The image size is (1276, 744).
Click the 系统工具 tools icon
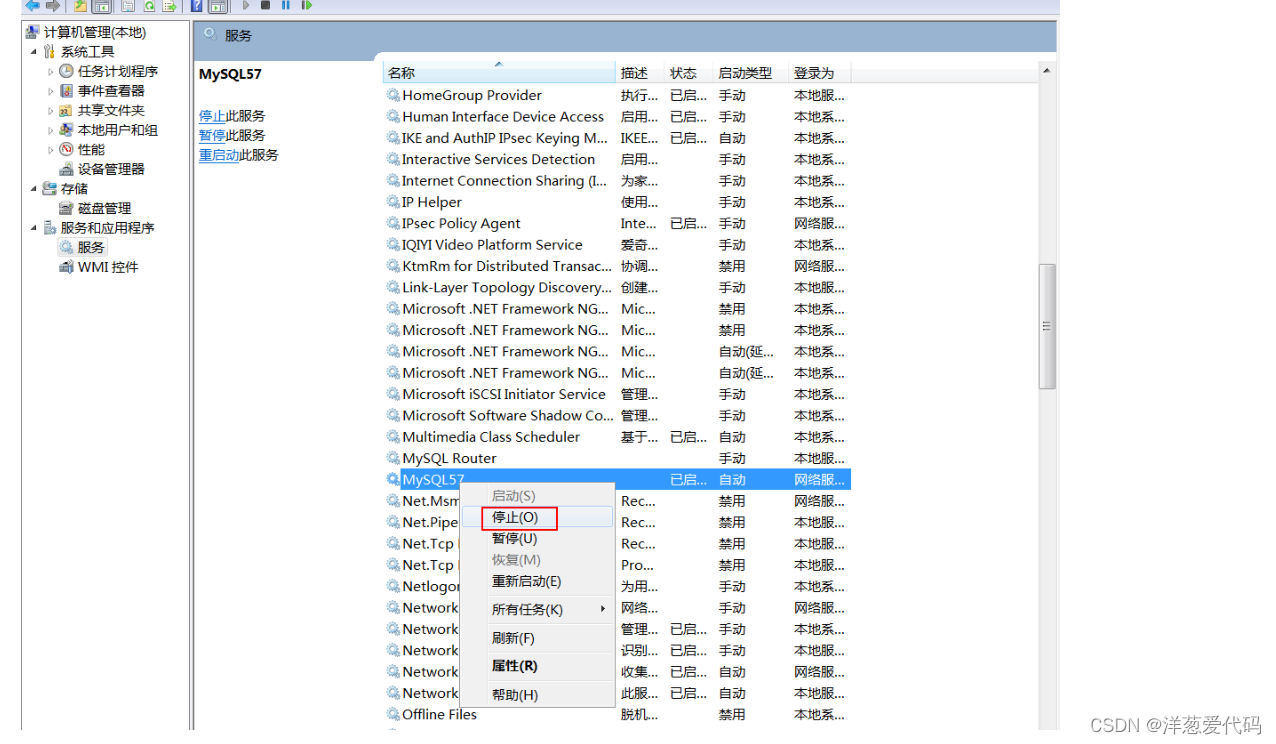point(49,52)
